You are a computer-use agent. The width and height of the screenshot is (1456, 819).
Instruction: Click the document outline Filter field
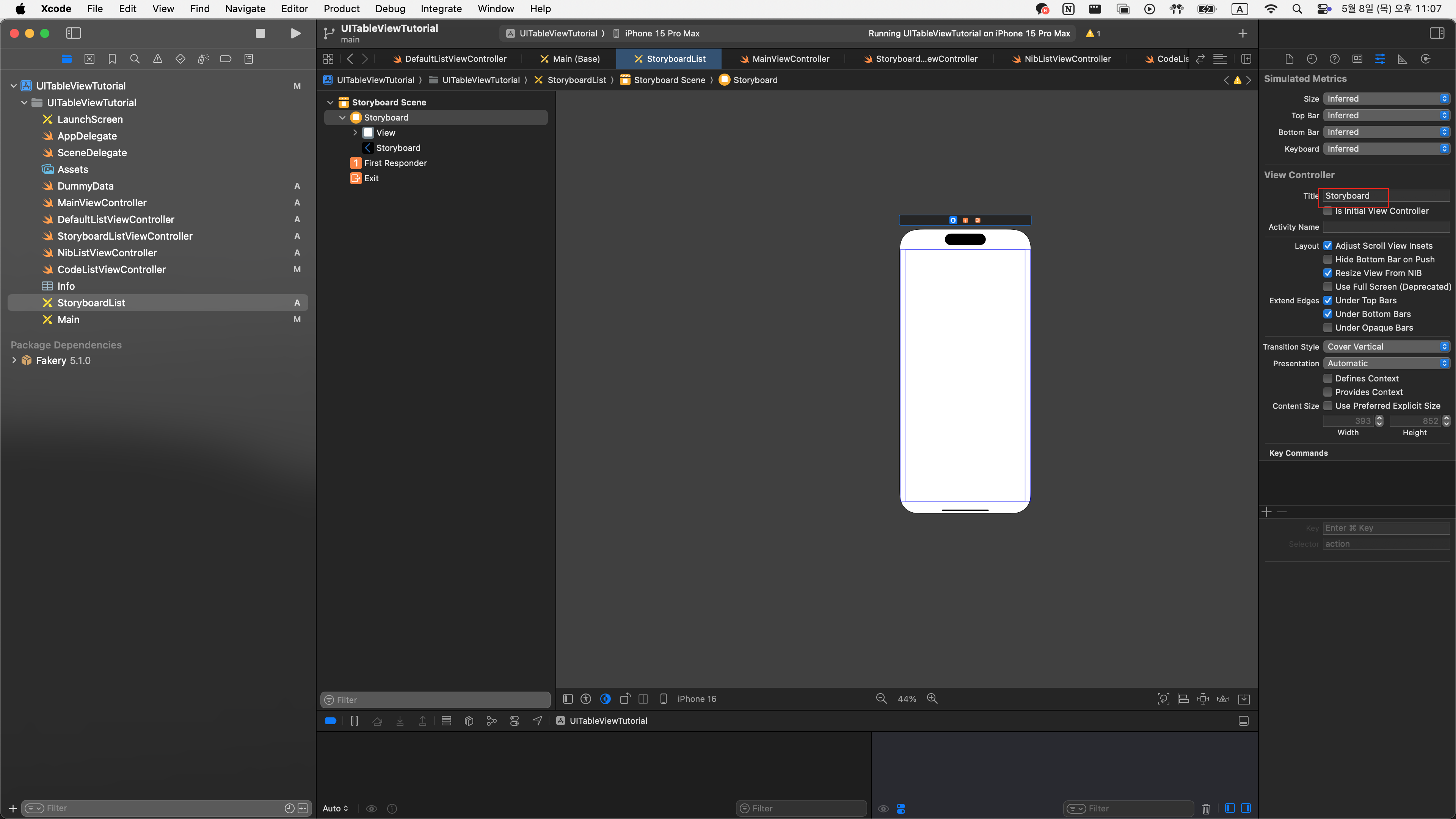435,700
